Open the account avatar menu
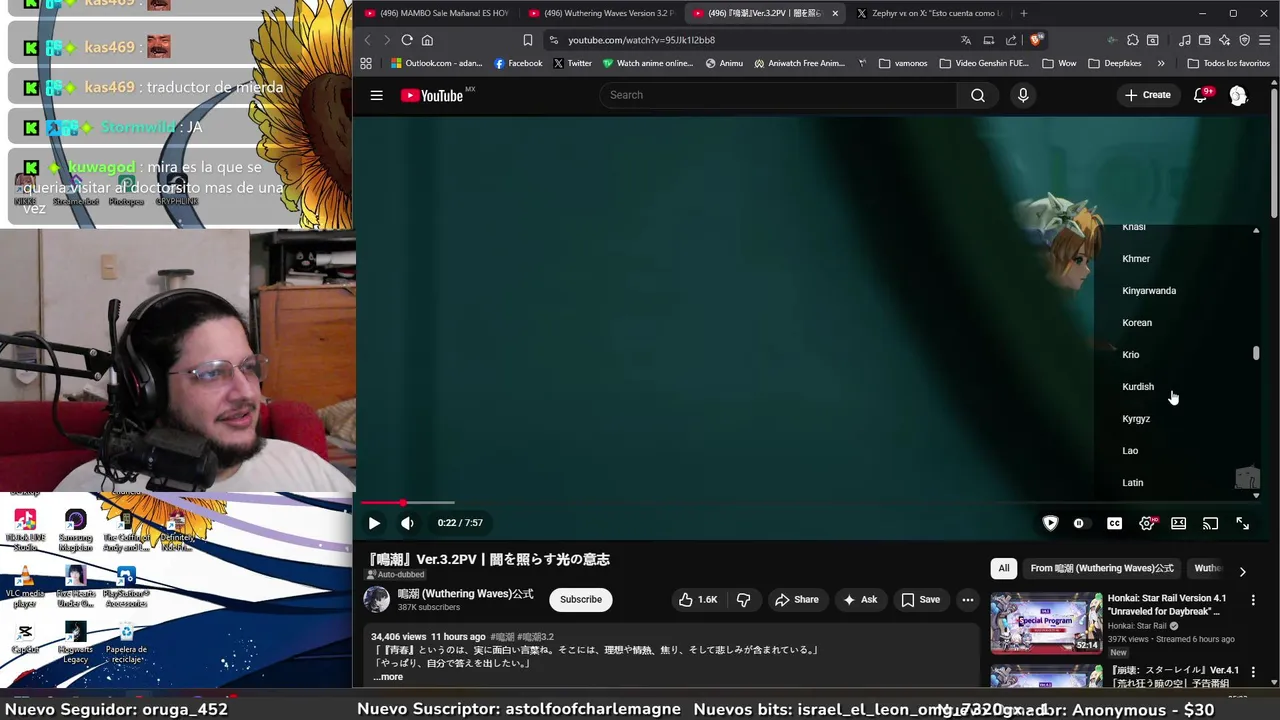Viewport: 1280px width, 720px height. (x=1238, y=95)
